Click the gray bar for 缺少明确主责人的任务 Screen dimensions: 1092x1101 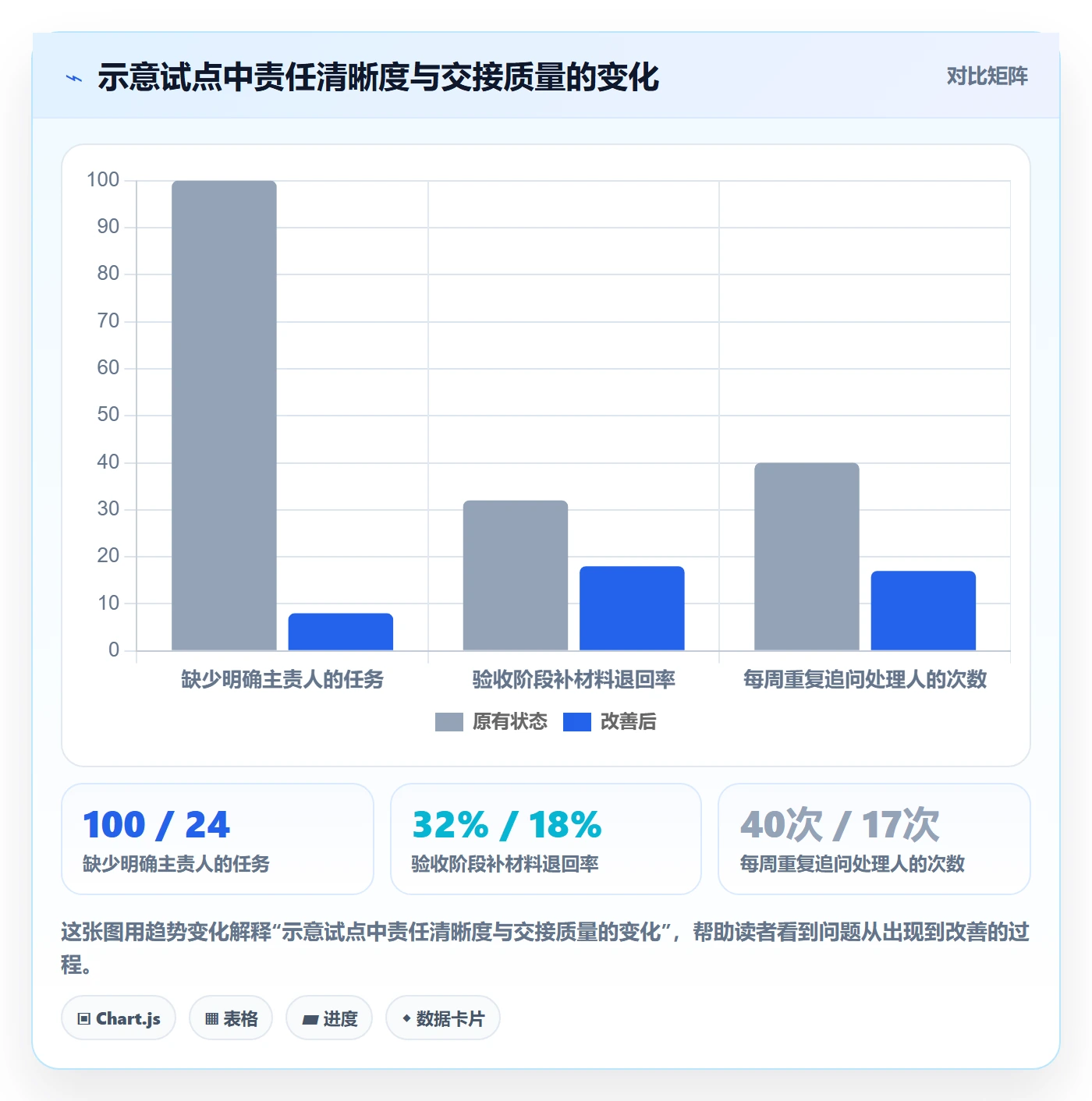224,416
